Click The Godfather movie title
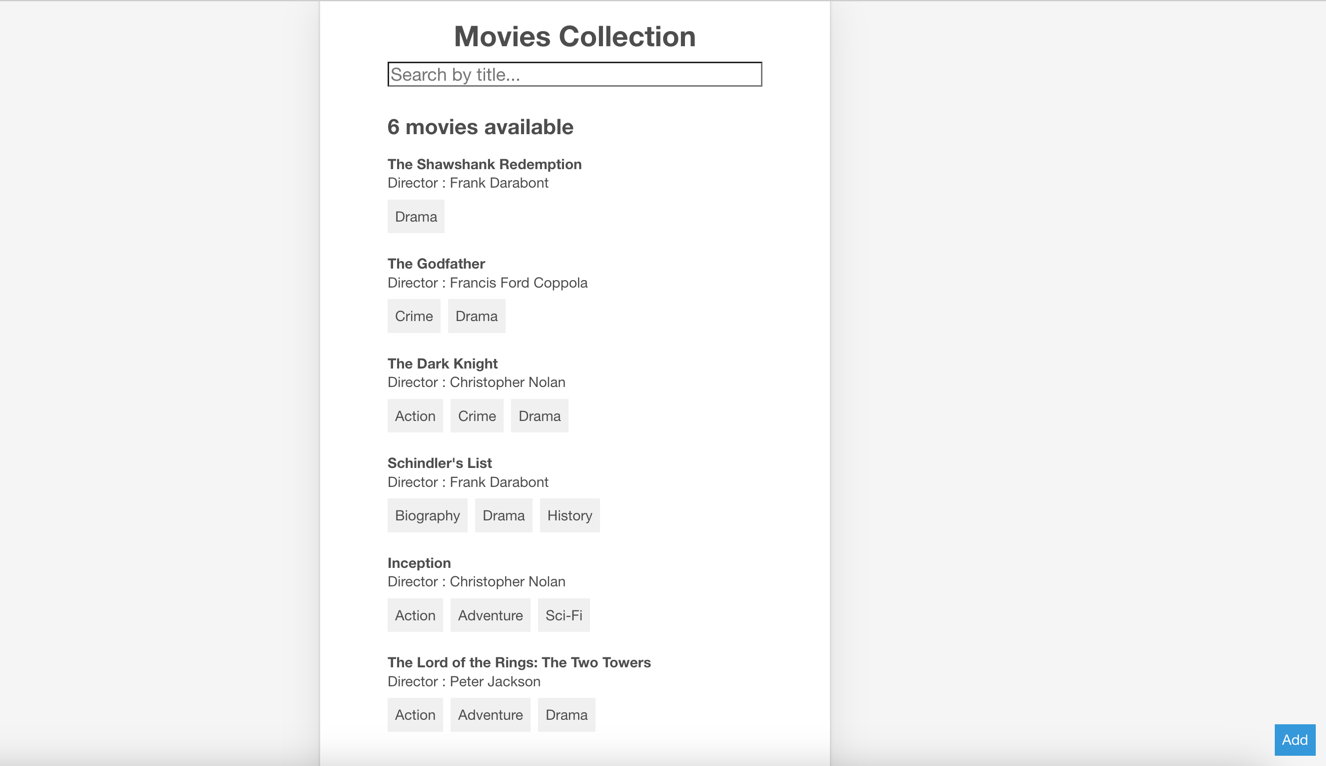The width and height of the screenshot is (1326, 766). coord(436,264)
